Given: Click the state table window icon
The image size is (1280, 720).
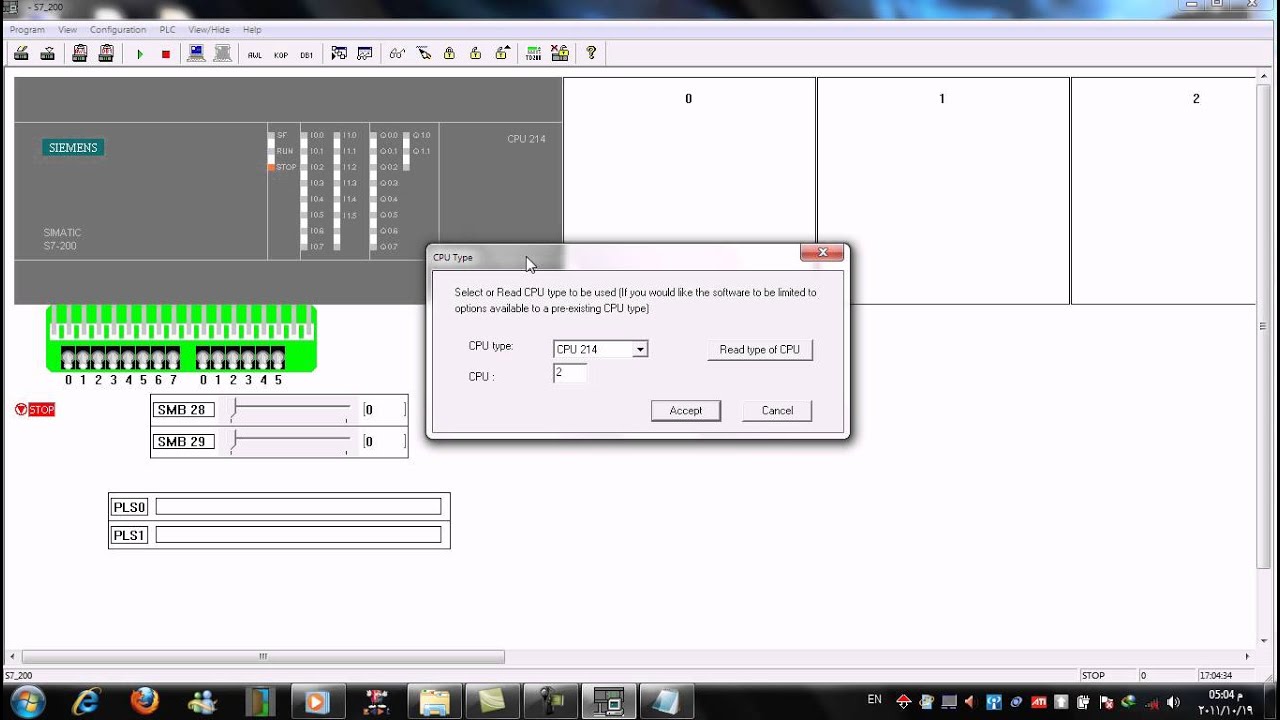Looking at the screenshot, I should pyautogui.click(x=339, y=53).
